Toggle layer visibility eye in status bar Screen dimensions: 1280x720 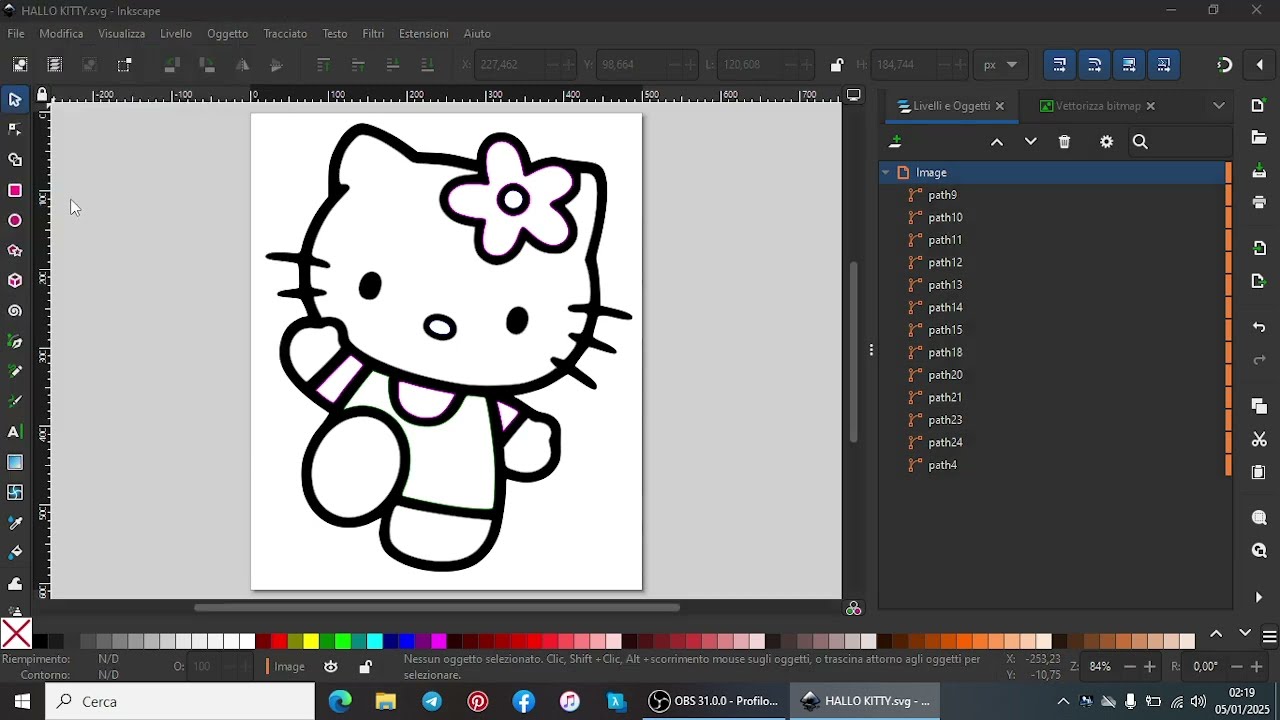point(331,667)
